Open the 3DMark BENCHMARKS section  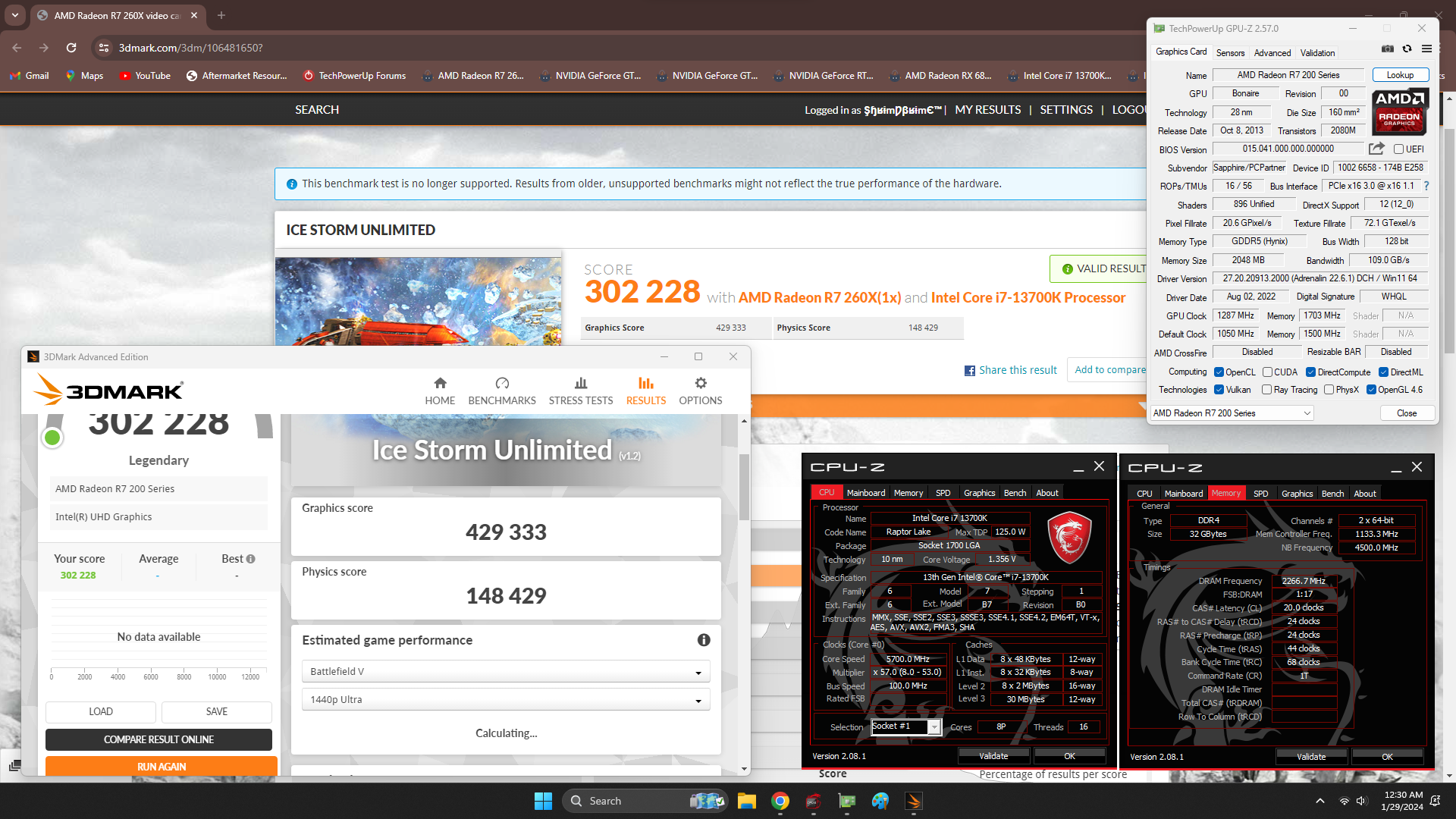point(502,391)
